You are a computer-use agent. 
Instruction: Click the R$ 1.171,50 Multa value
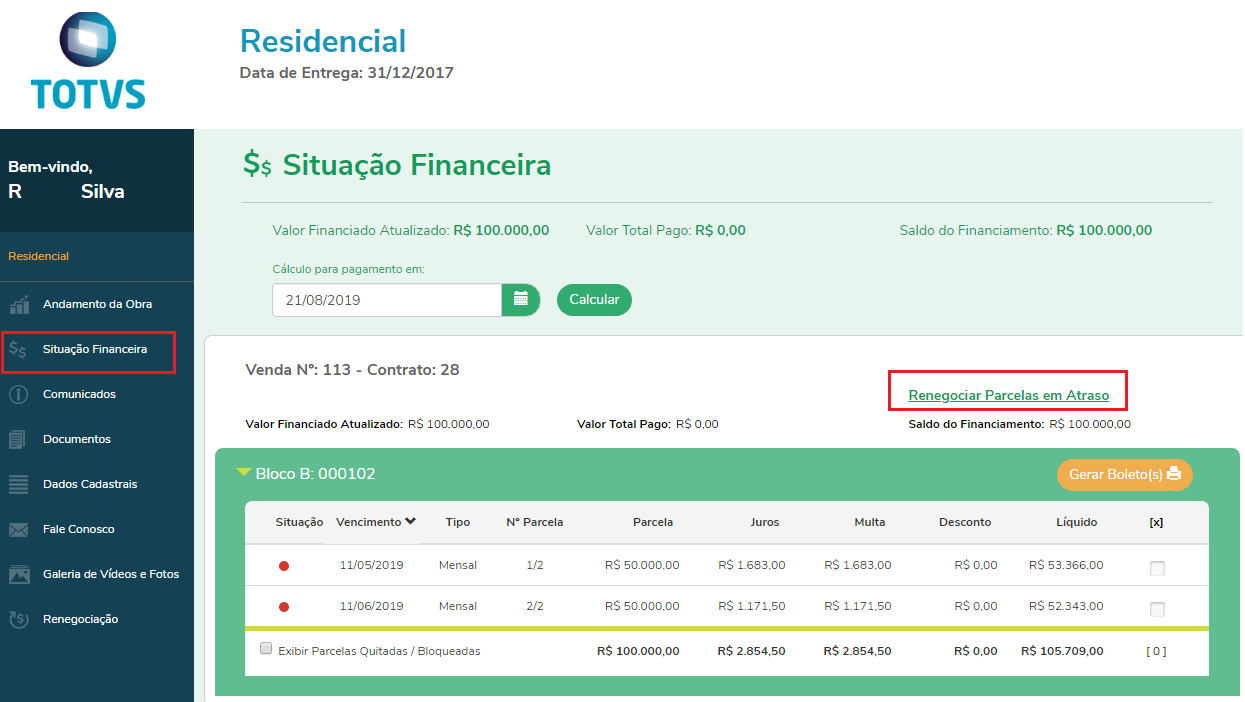click(x=858, y=606)
